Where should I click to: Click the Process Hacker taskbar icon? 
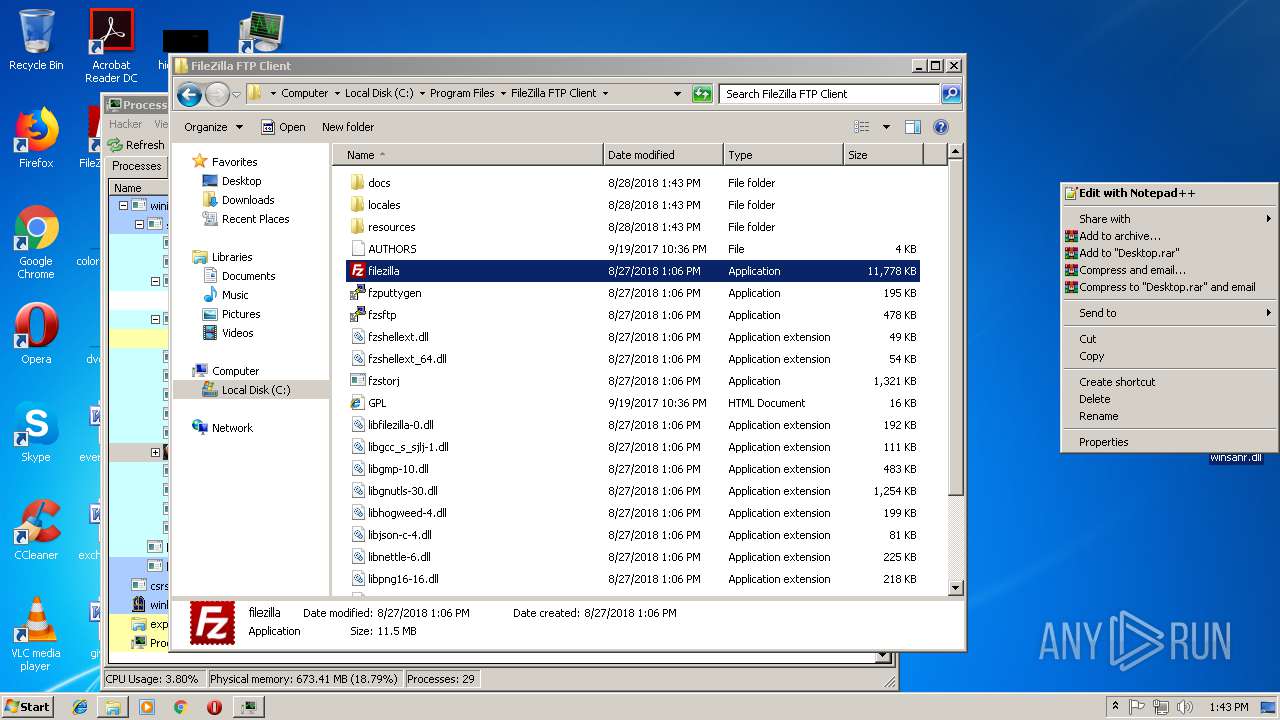[x=248, y=706]
